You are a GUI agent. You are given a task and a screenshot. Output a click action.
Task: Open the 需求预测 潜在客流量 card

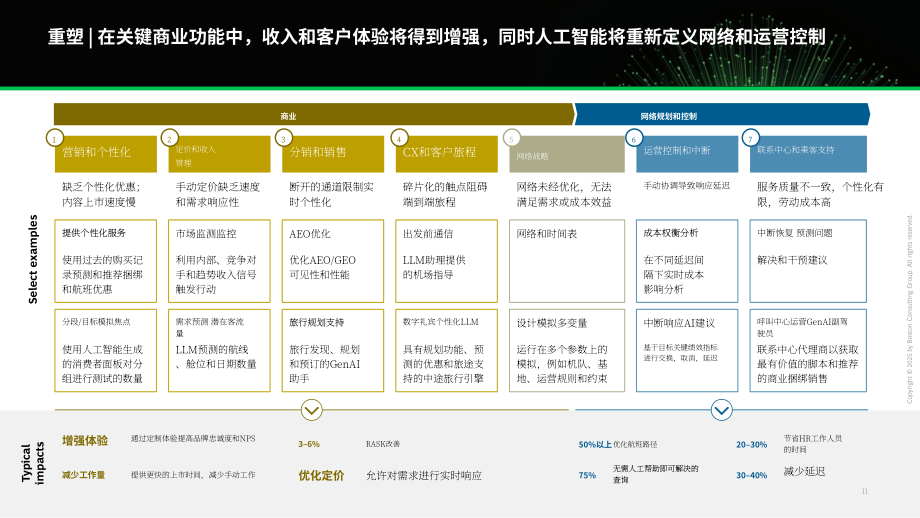(x=219, y=350)
